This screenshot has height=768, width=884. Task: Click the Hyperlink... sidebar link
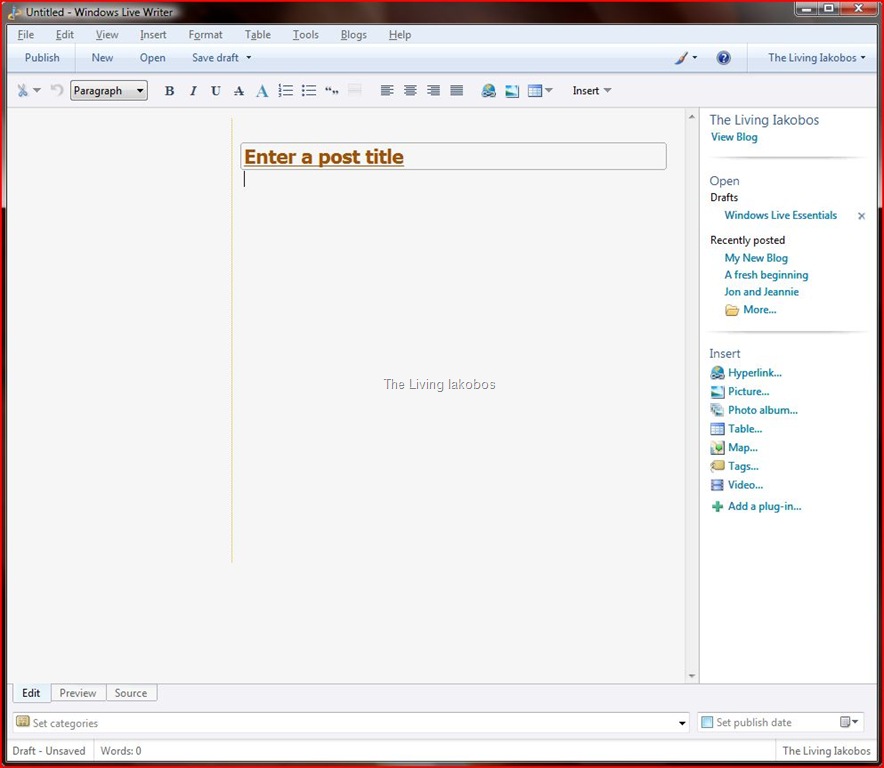(755, 373)
